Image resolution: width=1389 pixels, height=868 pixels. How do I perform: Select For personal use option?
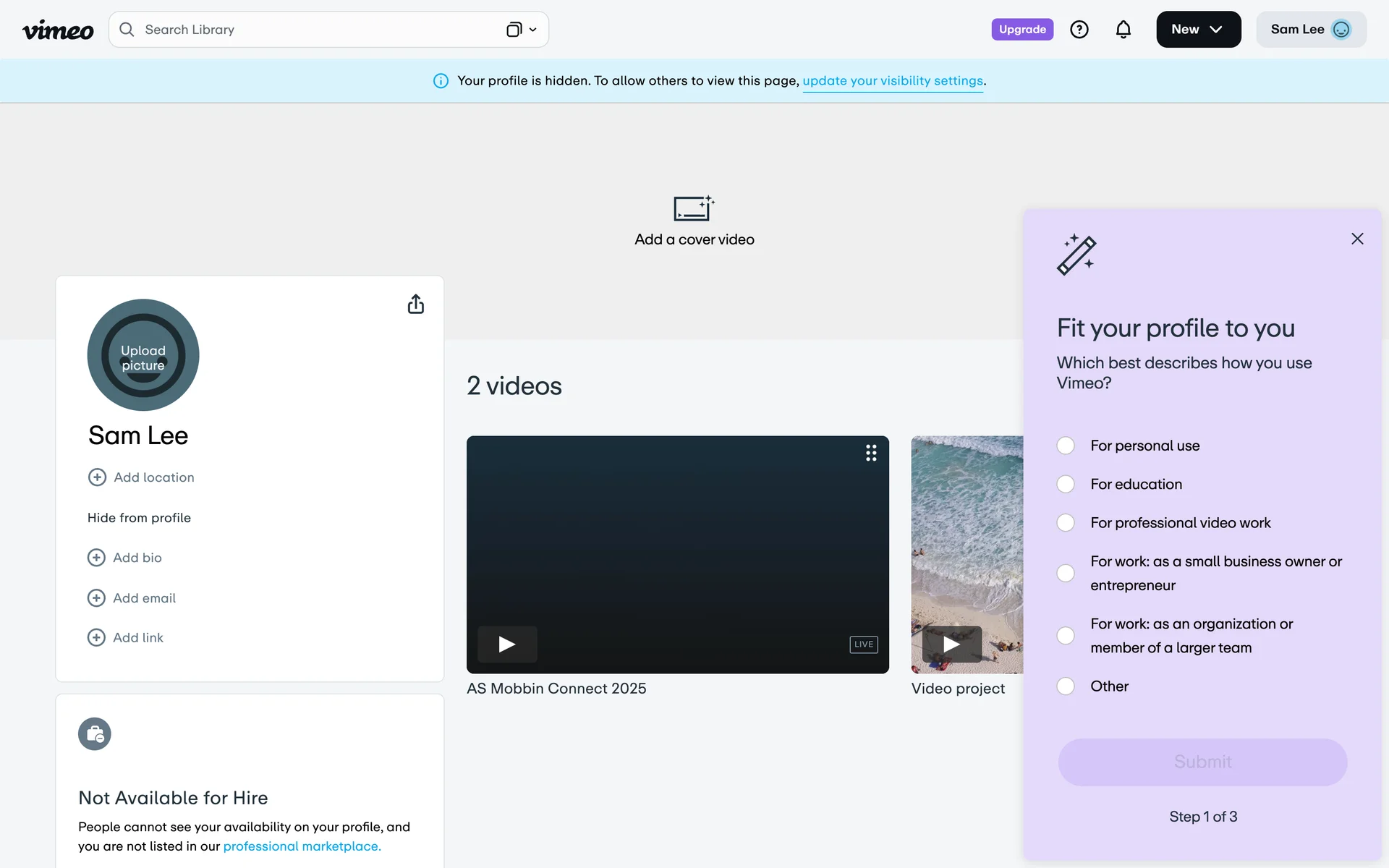coord(1066,446)
